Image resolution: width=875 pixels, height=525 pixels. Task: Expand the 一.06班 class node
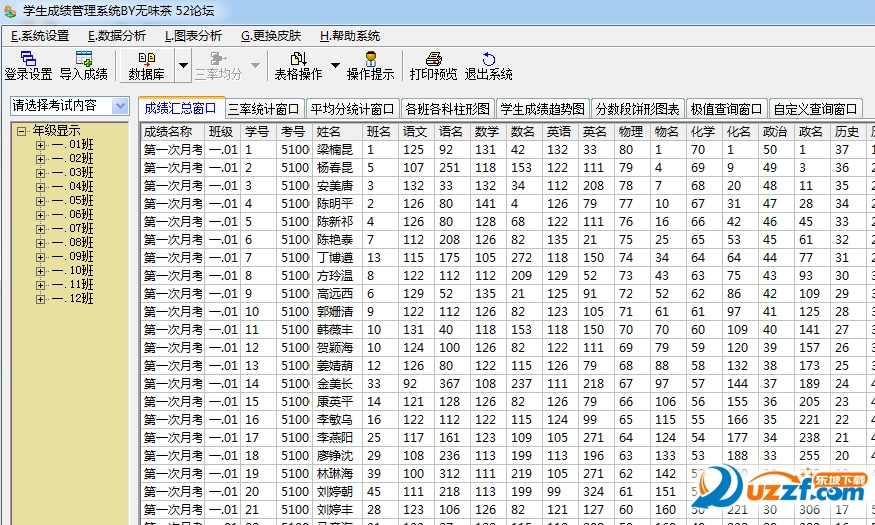41,215
